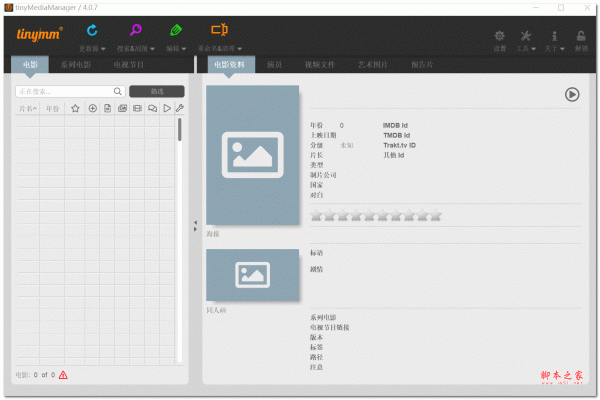Click the "Trakt.tv ID" label

pos(399,145)
